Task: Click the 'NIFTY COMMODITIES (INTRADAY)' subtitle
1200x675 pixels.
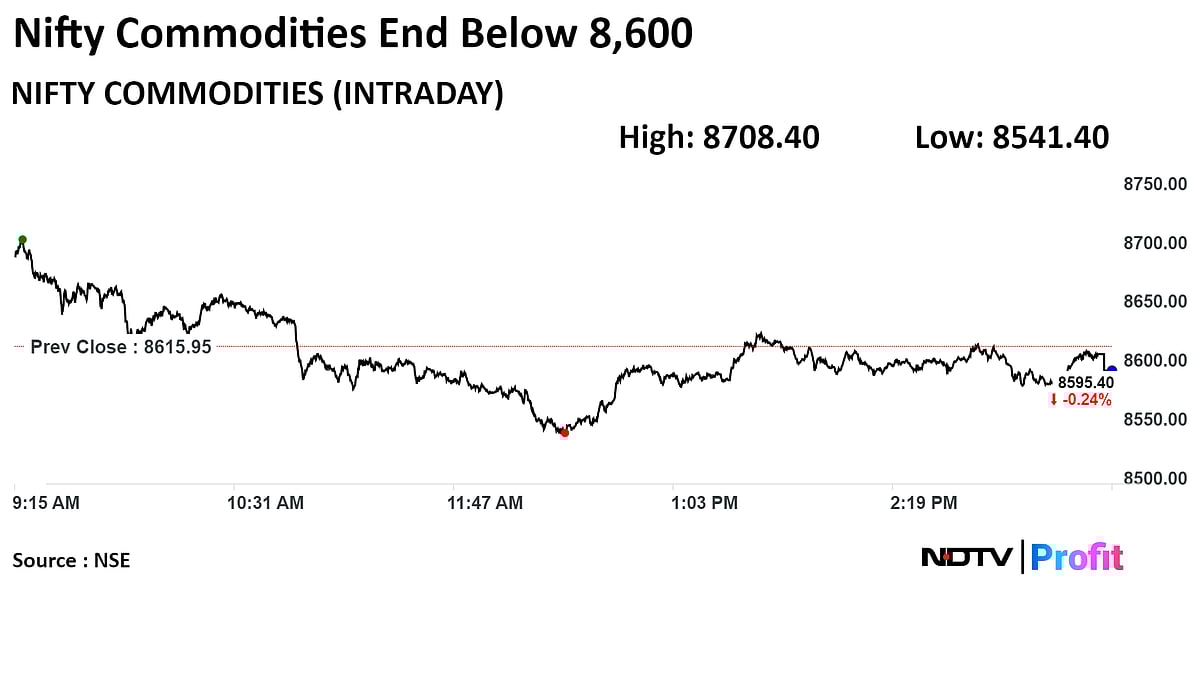Action: pyautogui.click(x=257, y=94)
